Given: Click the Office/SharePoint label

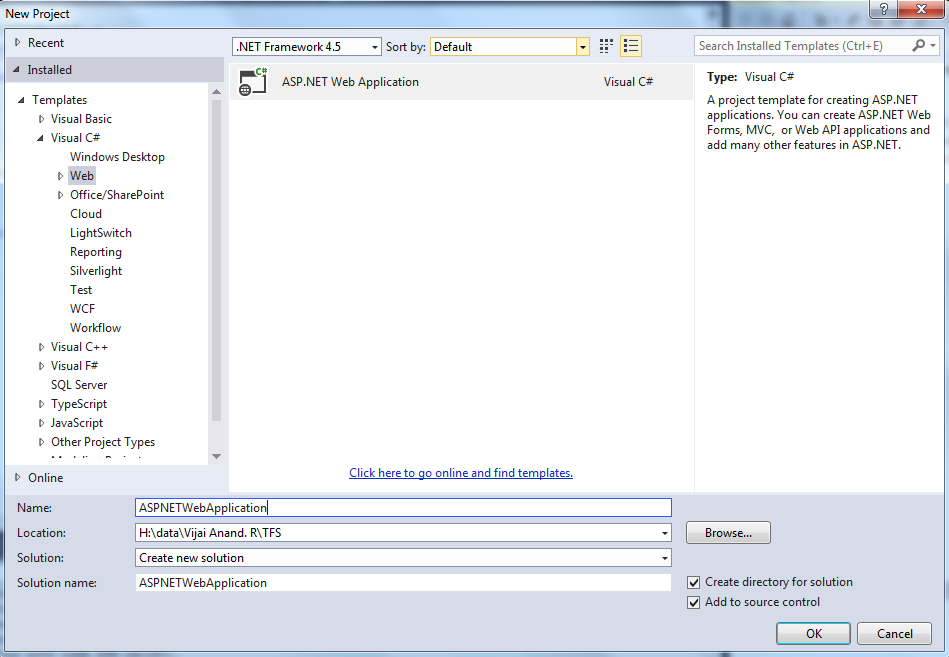Looking at the screenshot, I should [117, 195].
